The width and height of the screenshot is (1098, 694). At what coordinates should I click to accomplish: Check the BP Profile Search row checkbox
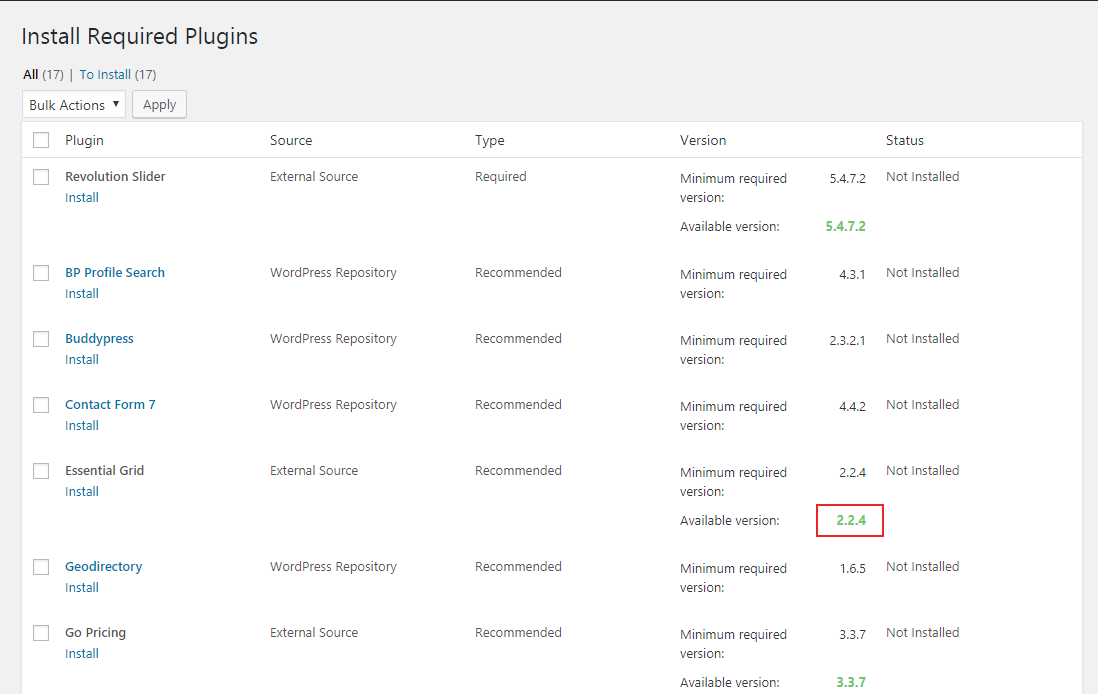[x=41, y=272]
